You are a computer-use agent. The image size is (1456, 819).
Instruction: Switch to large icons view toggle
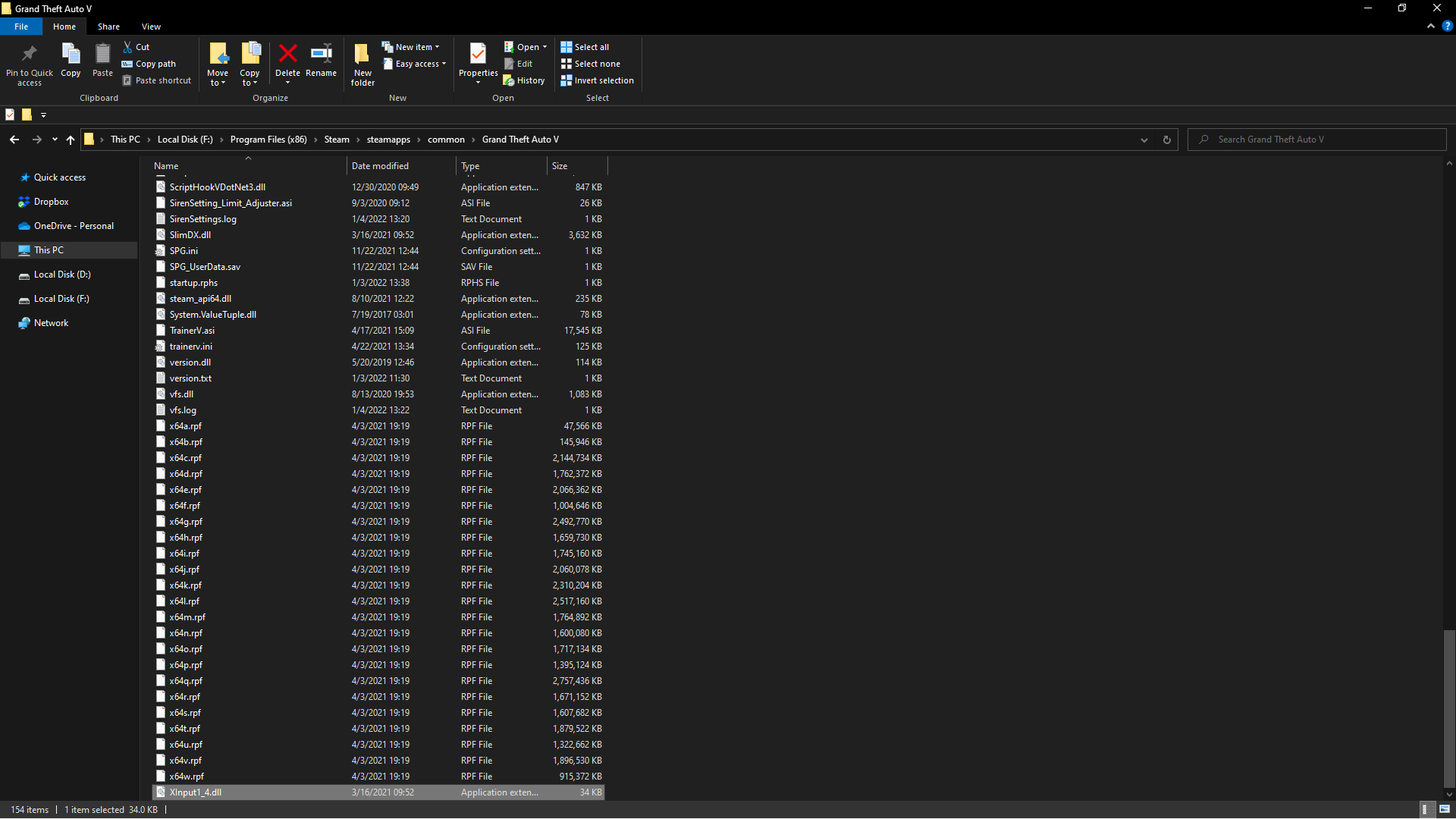point(1445,809)
